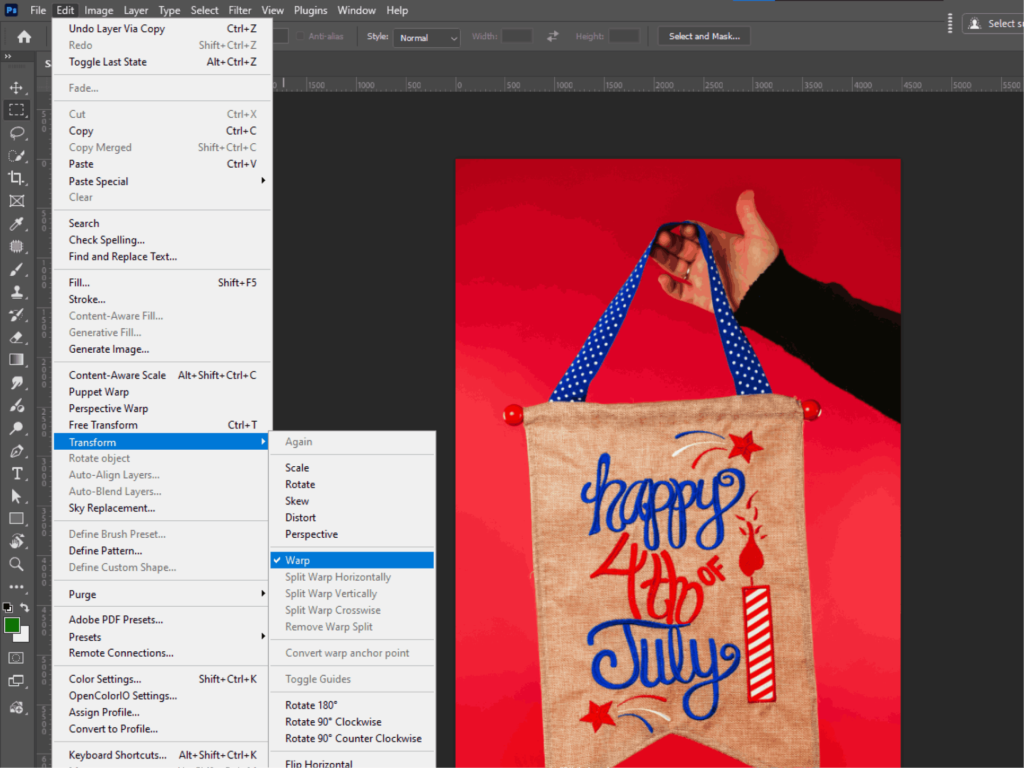This screenshot has height=768, width=1024.
Task: Select the Zoom tool
Action: 16,564
